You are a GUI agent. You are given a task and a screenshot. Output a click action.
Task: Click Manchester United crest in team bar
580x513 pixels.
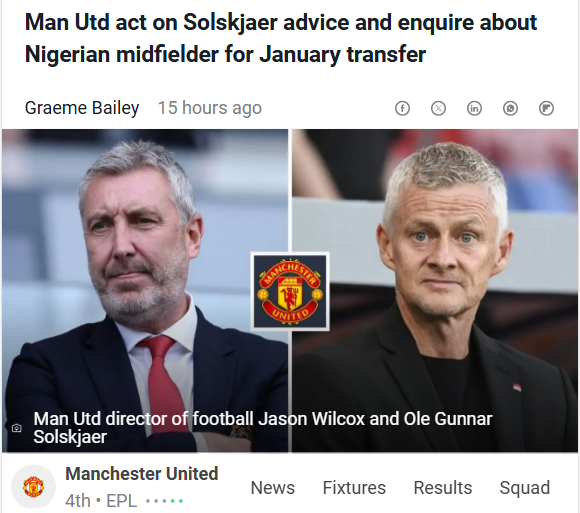tap(34, 487)
